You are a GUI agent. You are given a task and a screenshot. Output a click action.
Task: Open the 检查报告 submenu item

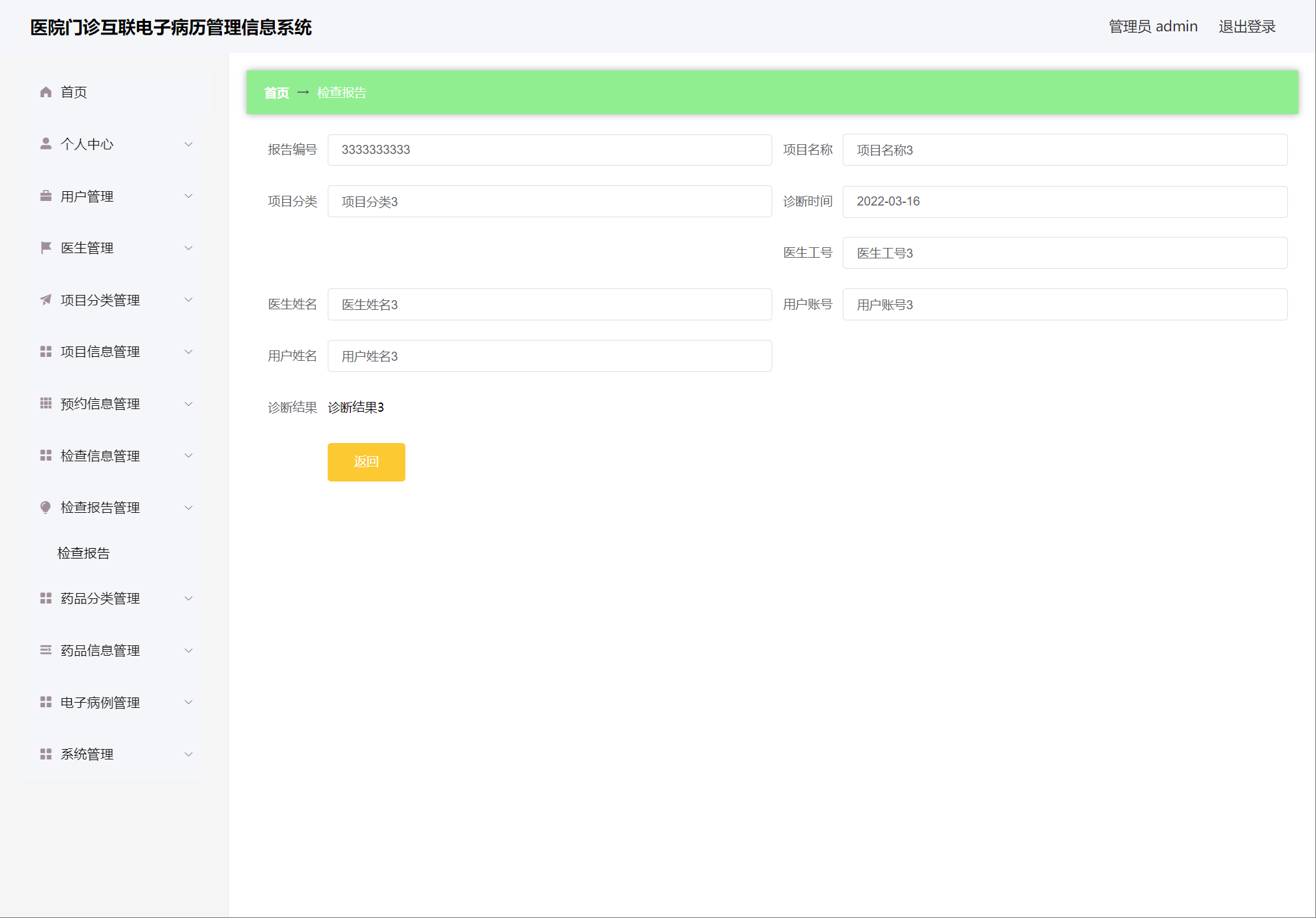[84, 553]
